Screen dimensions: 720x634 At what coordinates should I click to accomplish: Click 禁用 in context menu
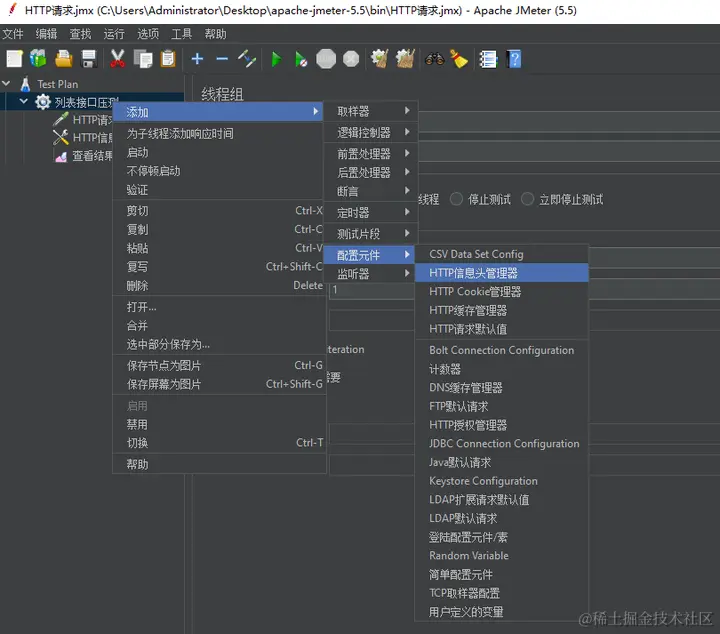(219, 424)
